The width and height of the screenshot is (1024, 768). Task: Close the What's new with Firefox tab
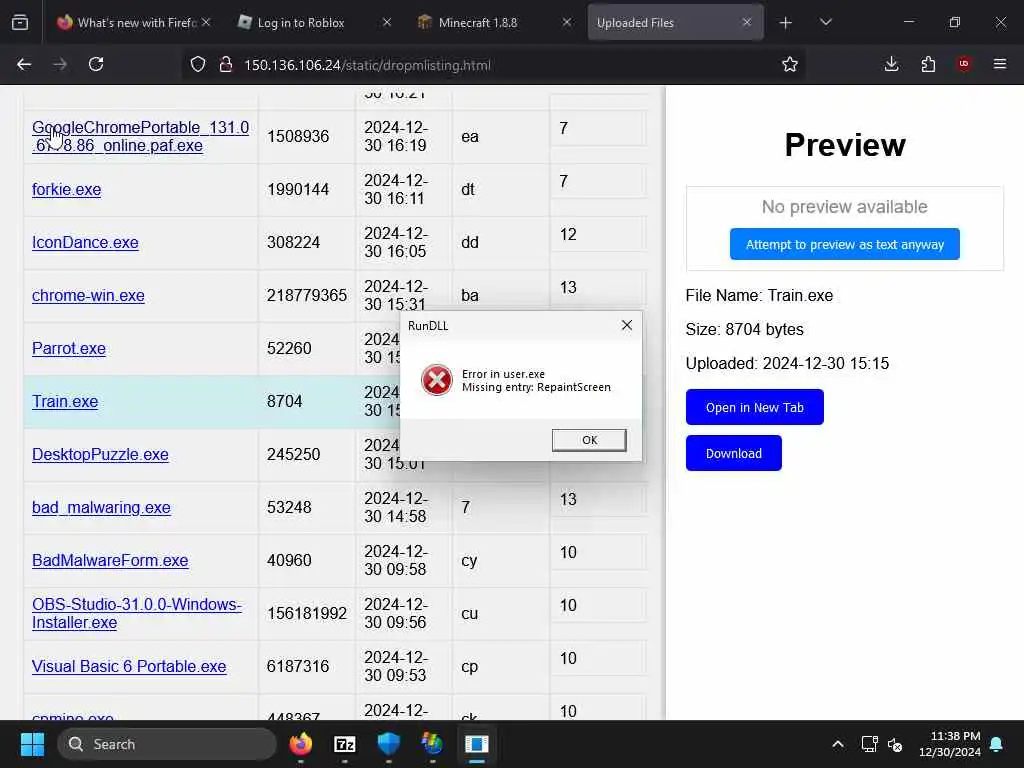click(206, 22)
